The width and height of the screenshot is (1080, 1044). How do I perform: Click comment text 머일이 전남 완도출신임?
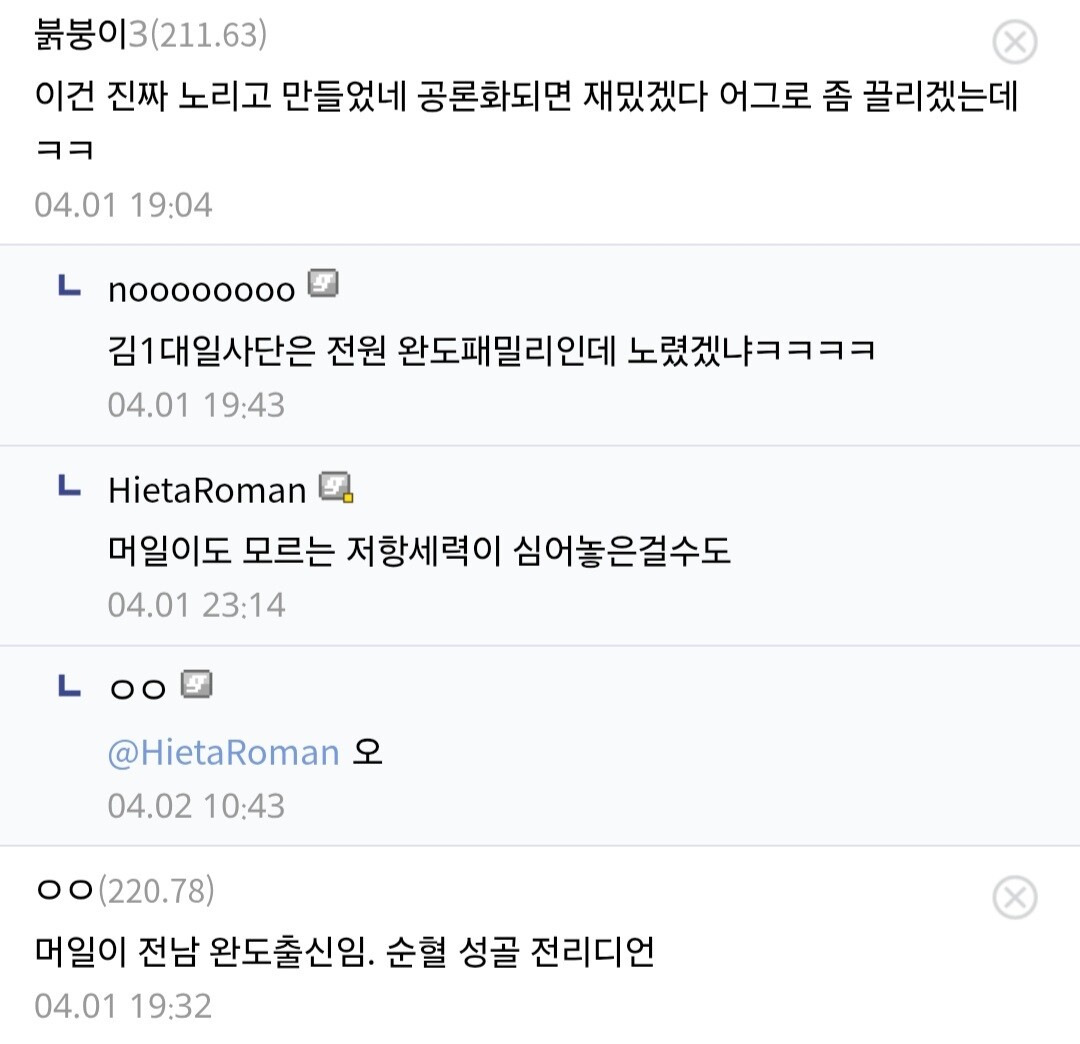[x=344, y=952]
